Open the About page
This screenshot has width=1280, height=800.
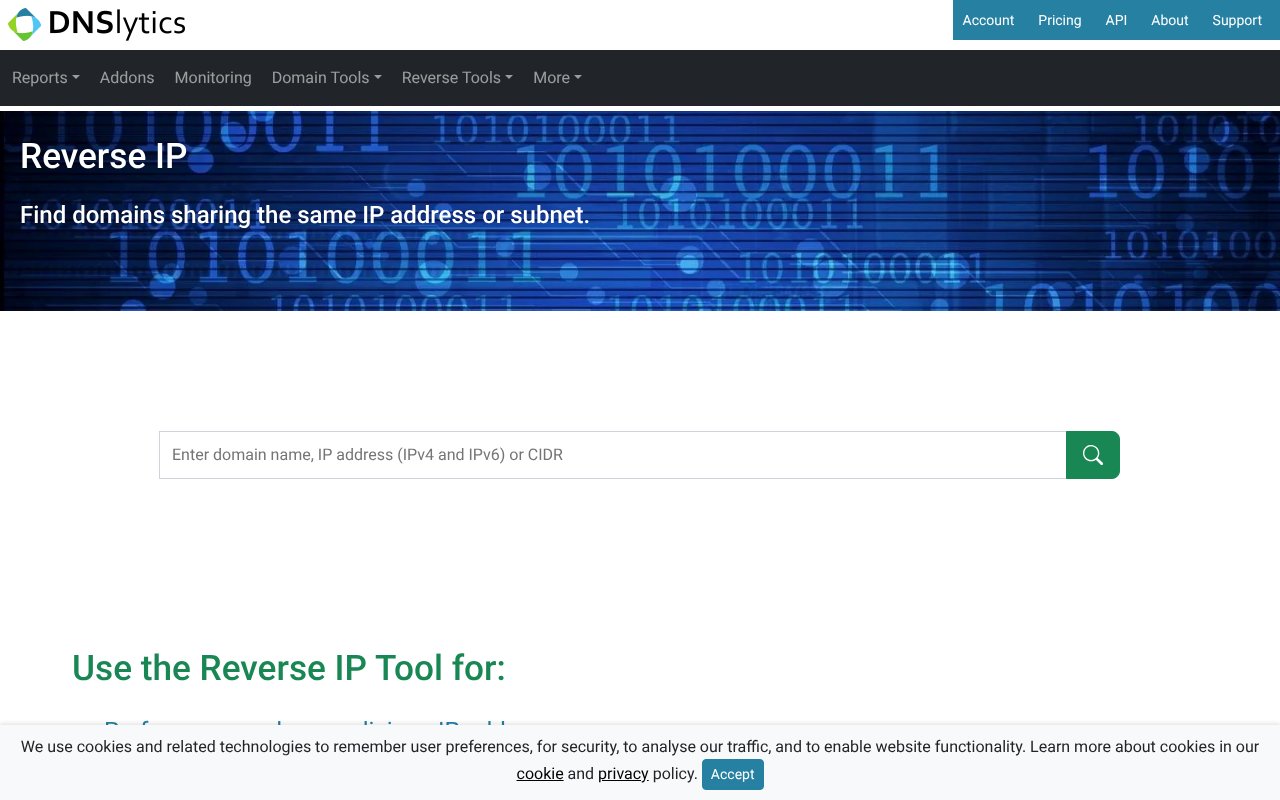click(x=1169, y=20)
